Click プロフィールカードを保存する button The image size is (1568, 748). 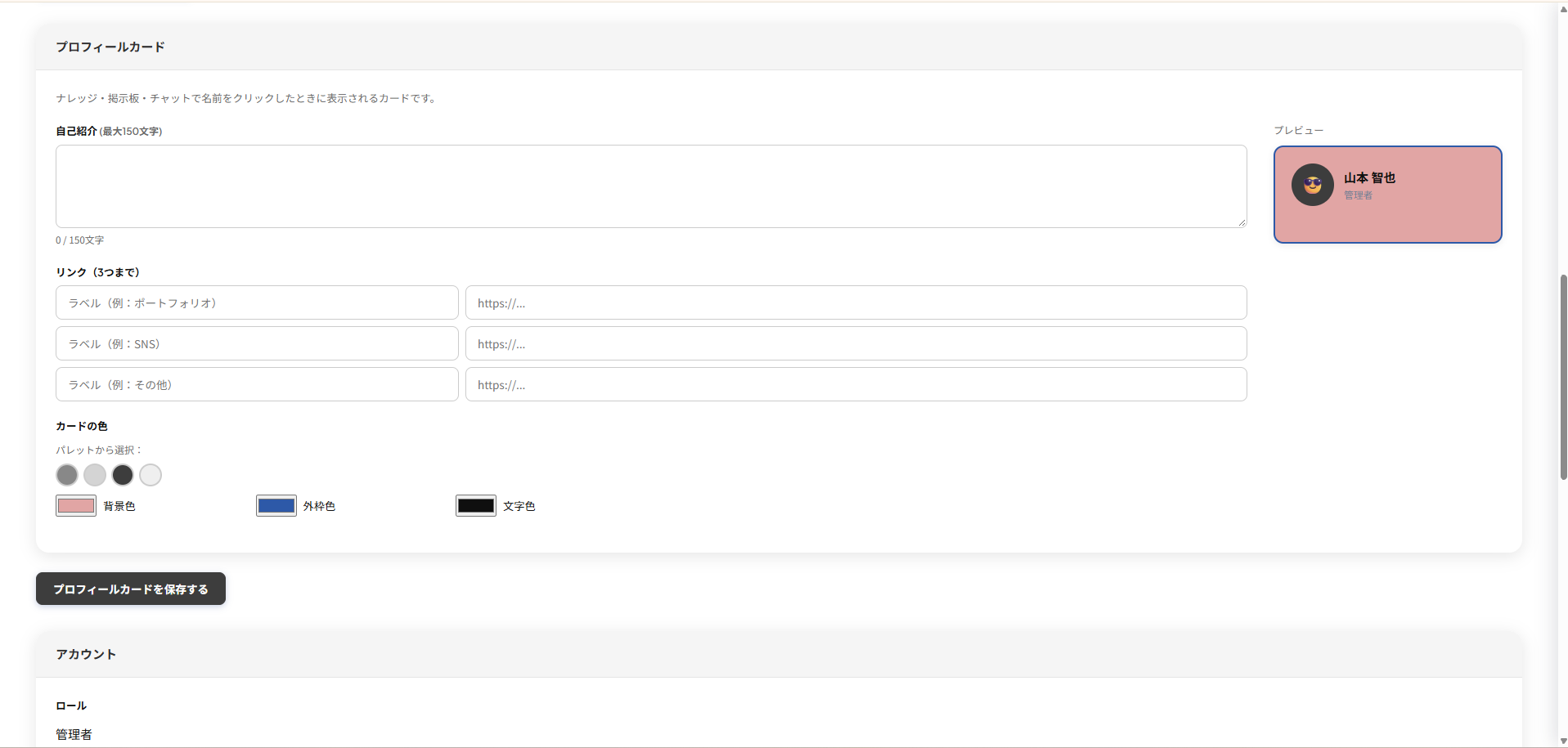point(131,589)
